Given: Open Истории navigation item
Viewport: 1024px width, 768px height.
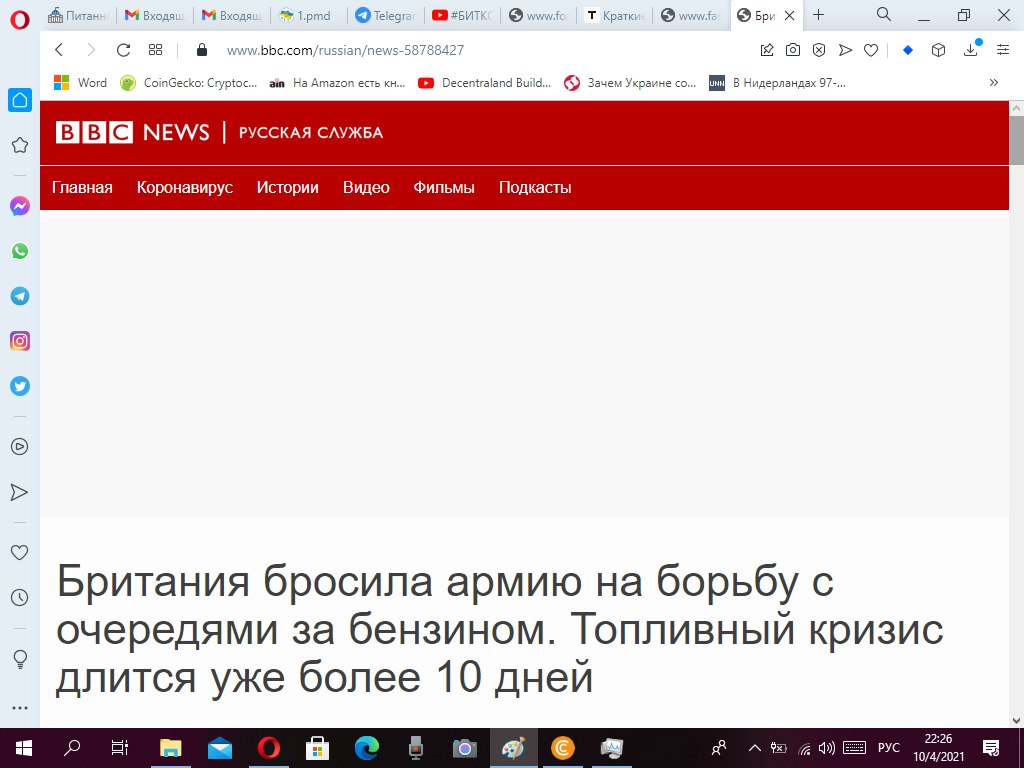Looking at the screenshot, I should pos(287,187).
